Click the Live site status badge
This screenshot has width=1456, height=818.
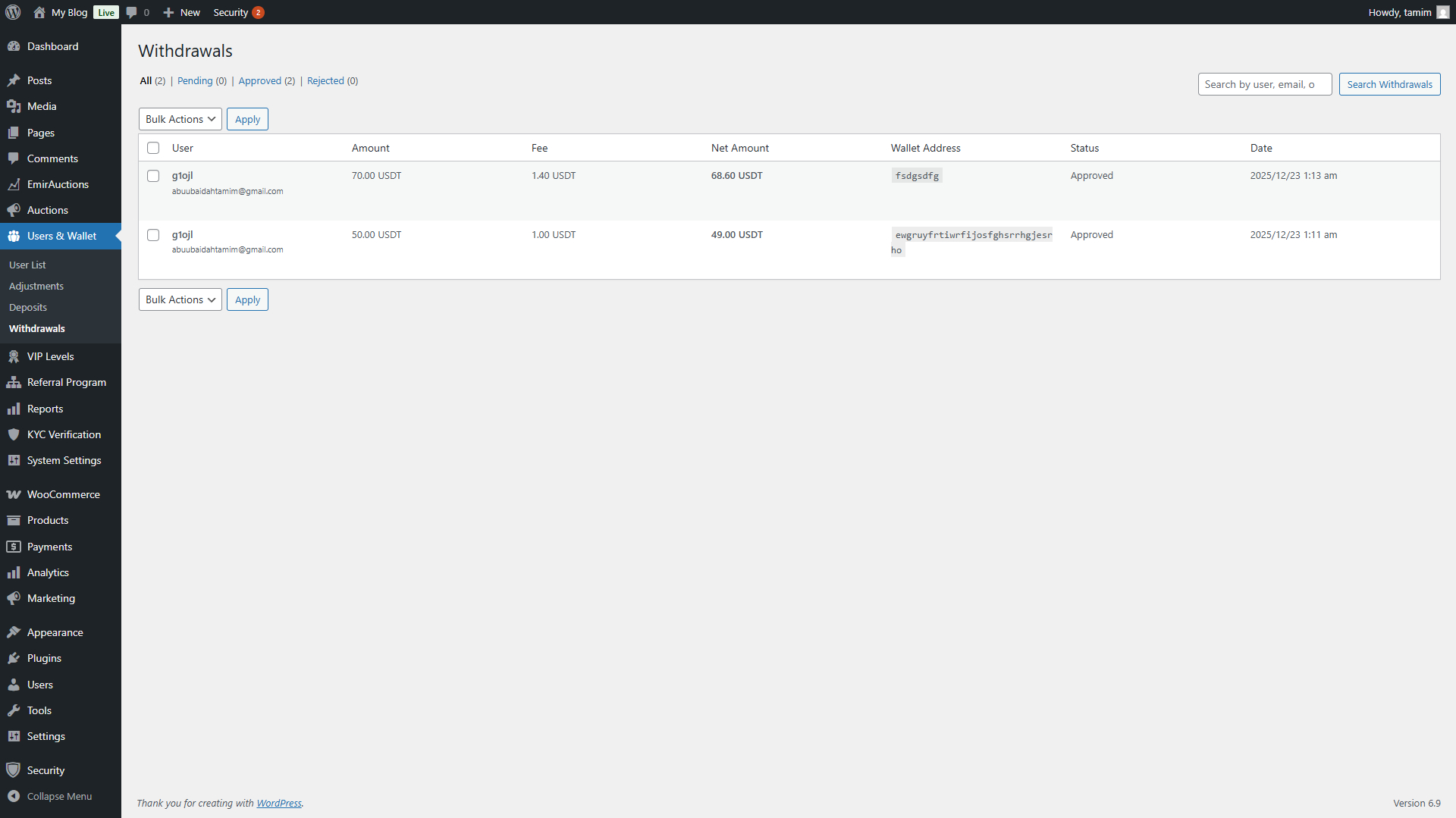pos(106,12)
